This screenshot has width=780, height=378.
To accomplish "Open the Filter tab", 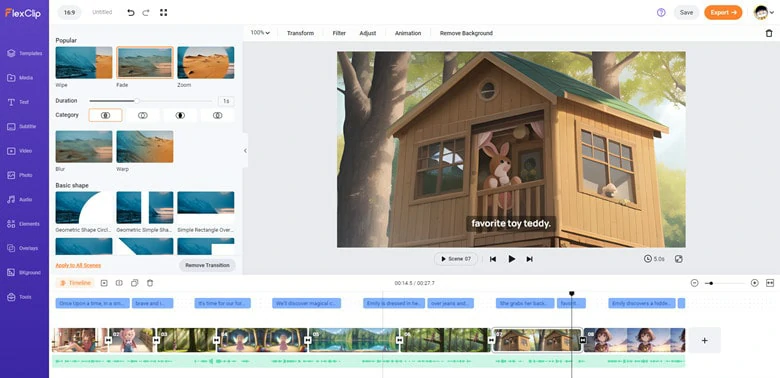I will (x=339, y=33).
